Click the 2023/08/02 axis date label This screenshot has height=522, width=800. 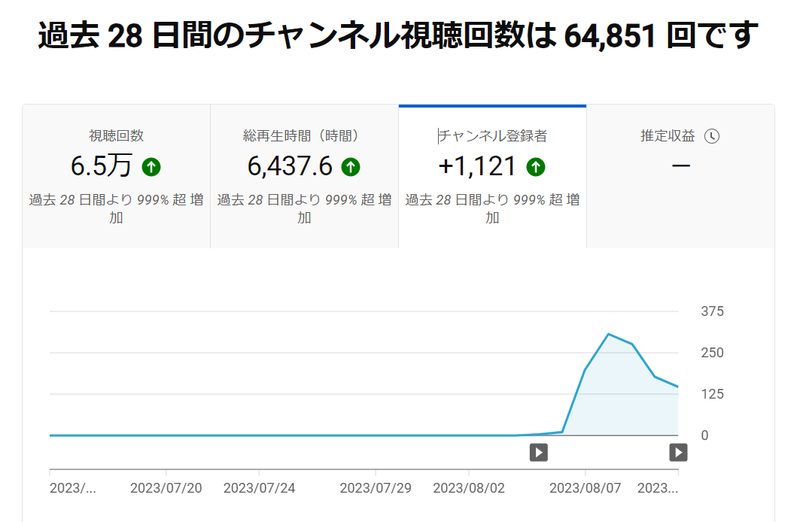click(x=469, y=488)
